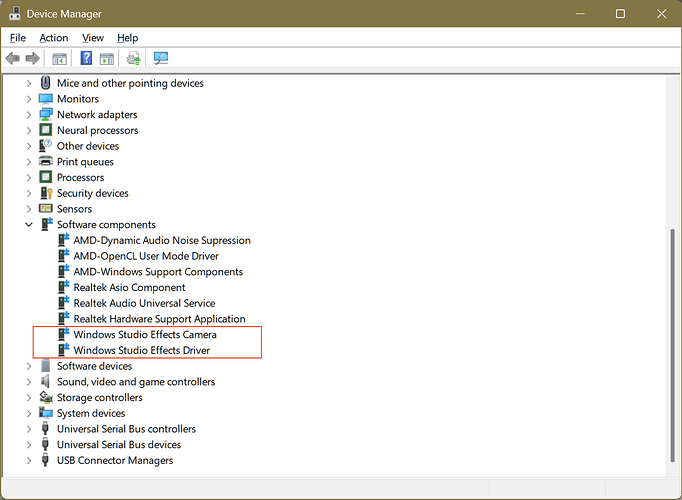Maximize the Device Manager window
Viewport: 682px width, 500px height.
coord(620,13)
